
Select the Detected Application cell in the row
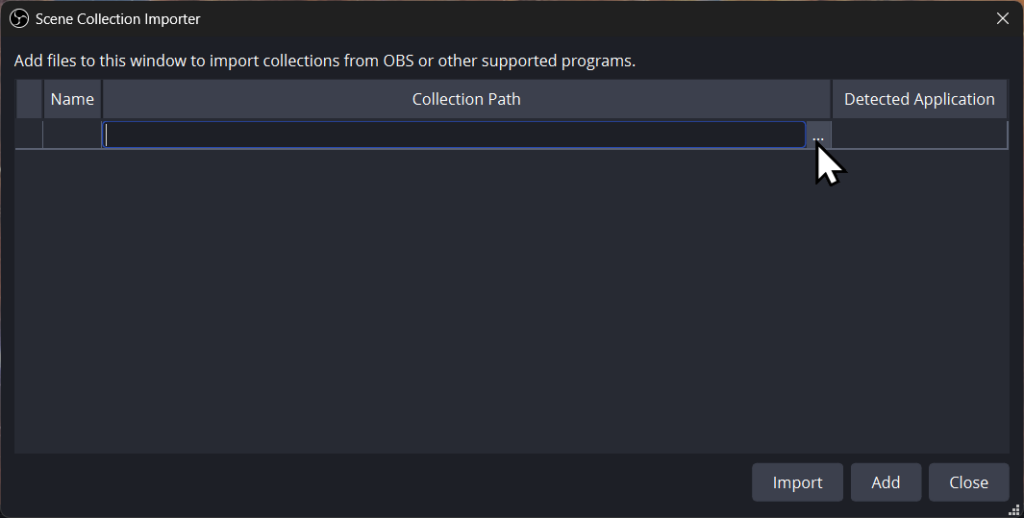coord(919,135)
